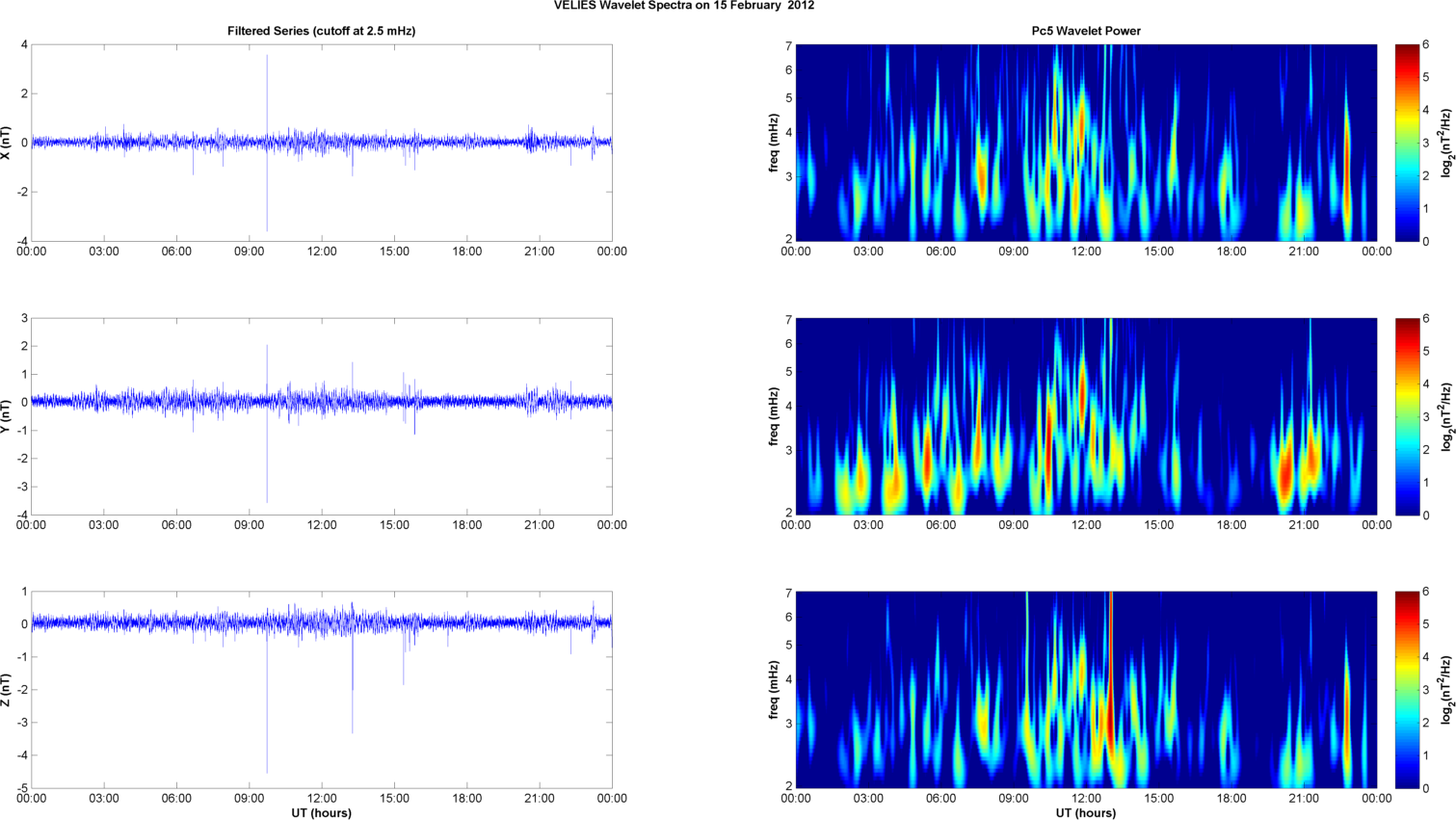
Task: Click the "09:00" tick under the Y wavelet spectrogram
Action: coord(1014,525)
